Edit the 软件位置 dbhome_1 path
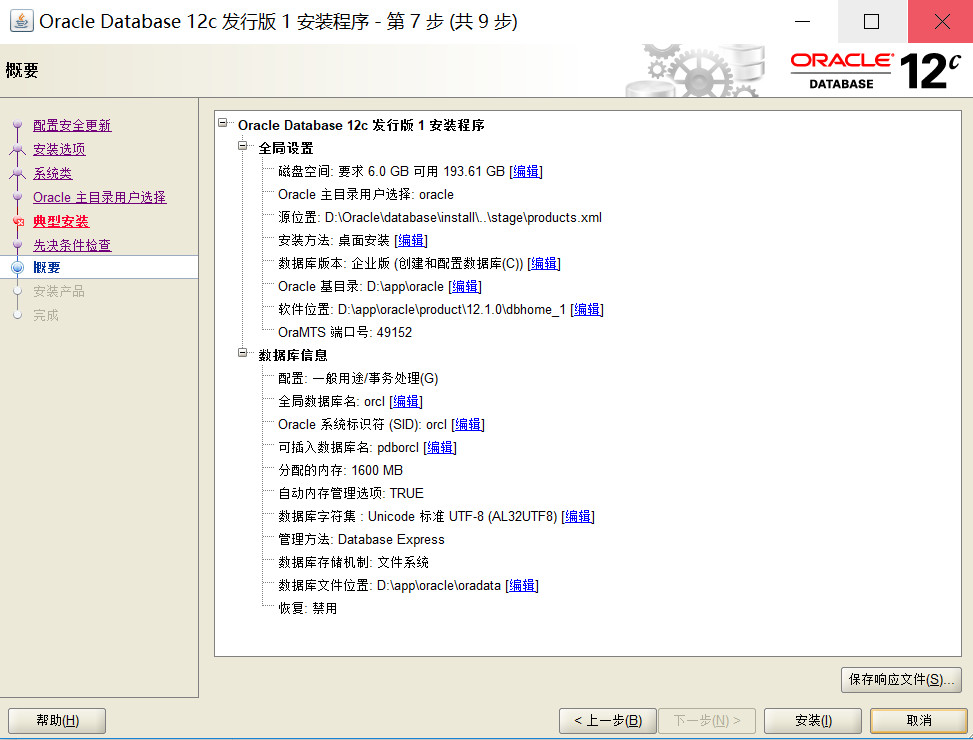This screenshot has width=973, height=740. click(x=586, y=309)
